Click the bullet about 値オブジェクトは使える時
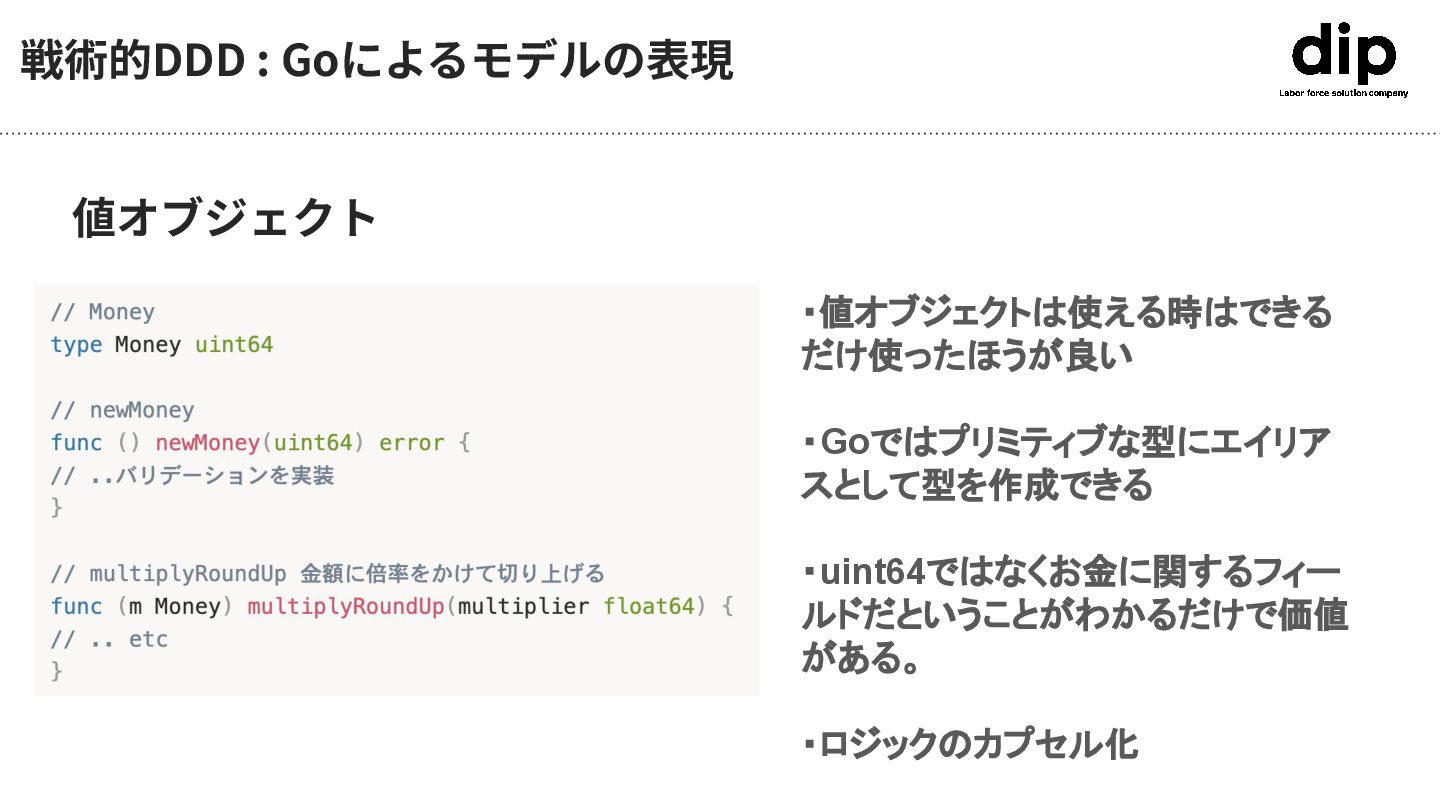Screen dimensions: 1440x810 [x=1066, y=333]
